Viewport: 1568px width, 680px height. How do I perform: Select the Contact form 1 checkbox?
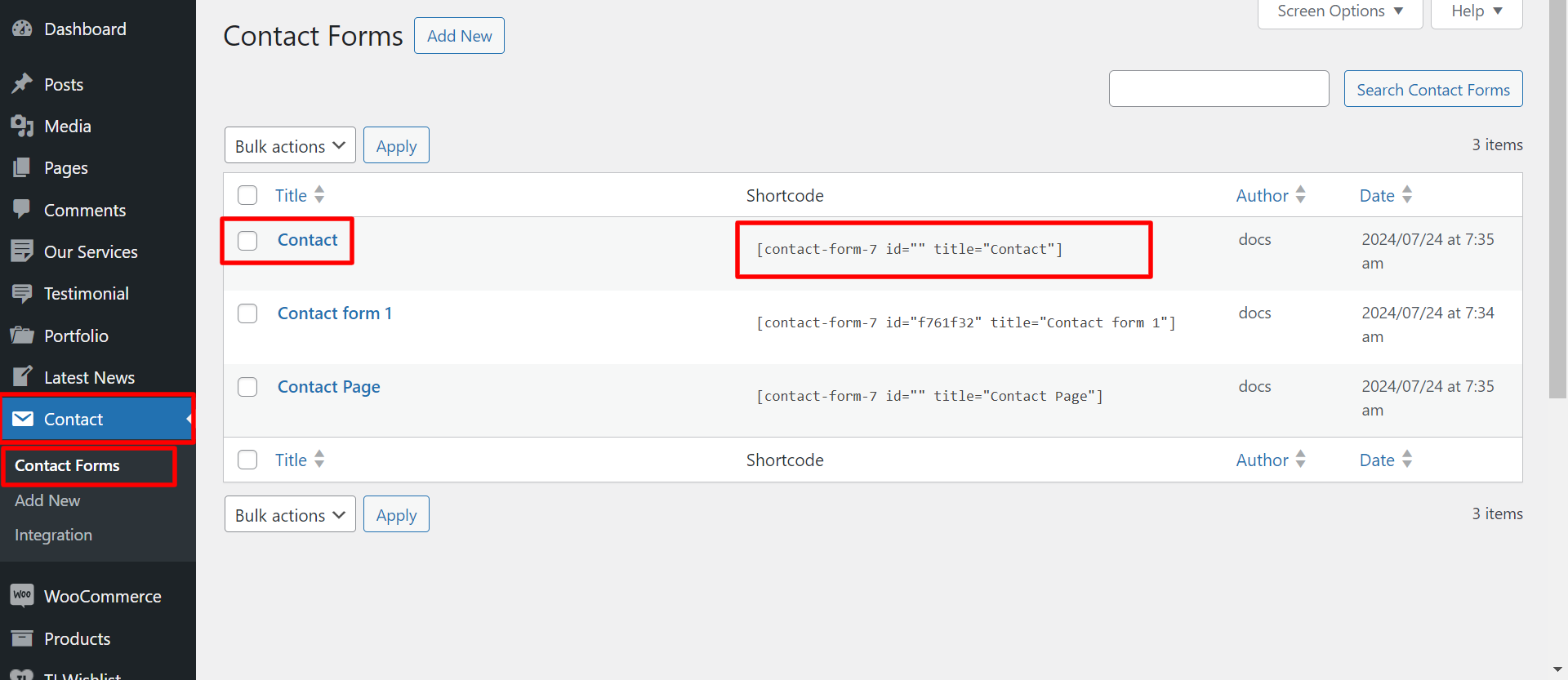pyautogui.click(x=247, y=313)
